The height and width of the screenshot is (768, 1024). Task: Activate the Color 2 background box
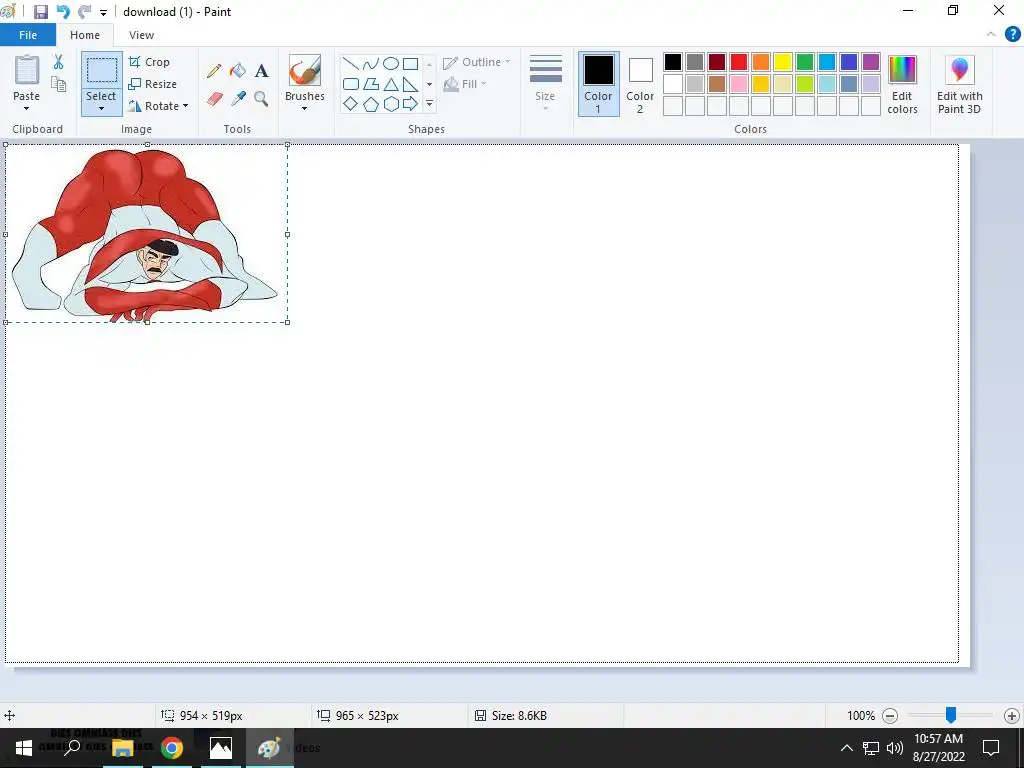click(x=640, y=84)
